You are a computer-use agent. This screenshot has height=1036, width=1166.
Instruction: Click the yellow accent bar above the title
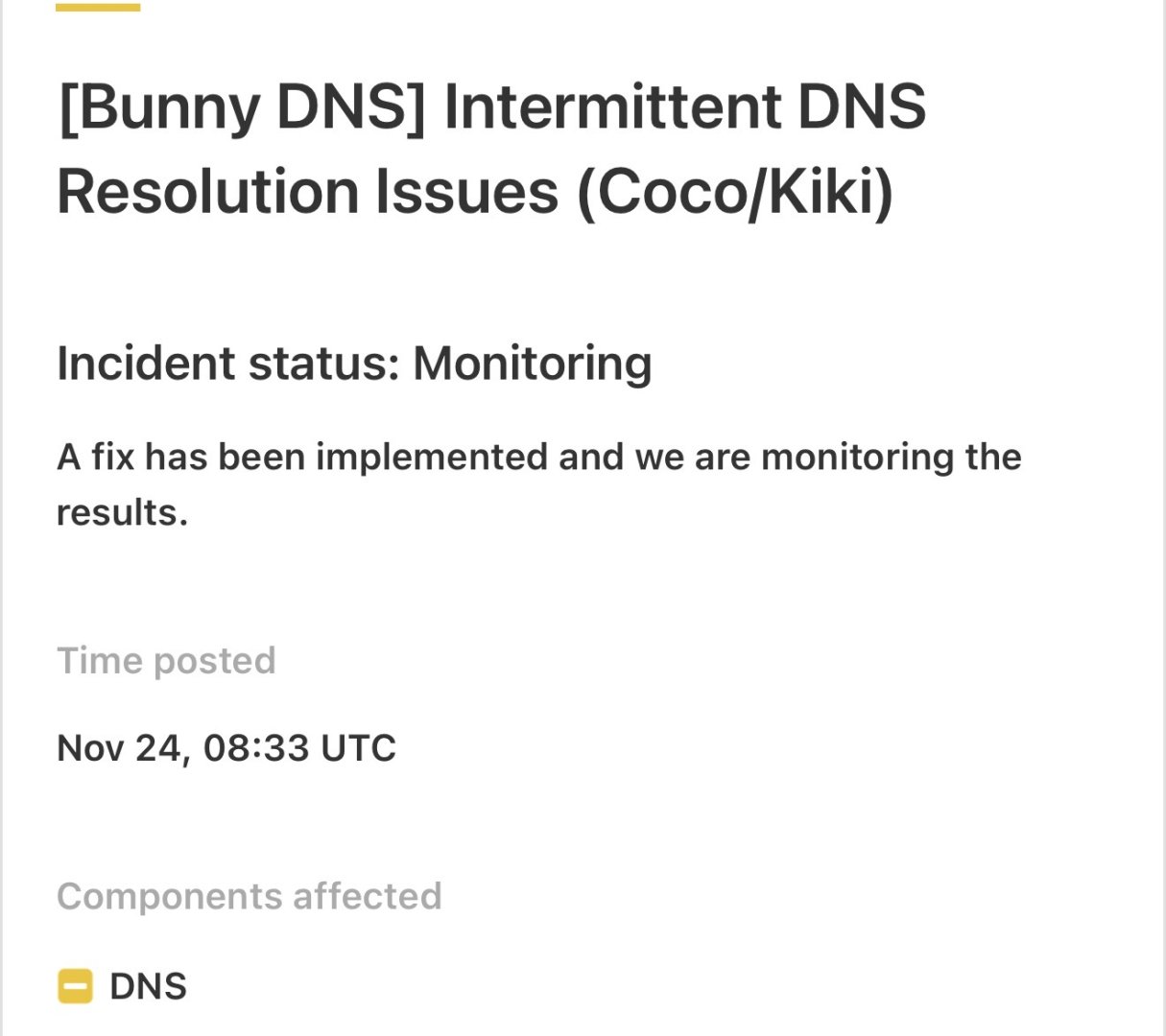pyautogui.click(x=98, y=8)
